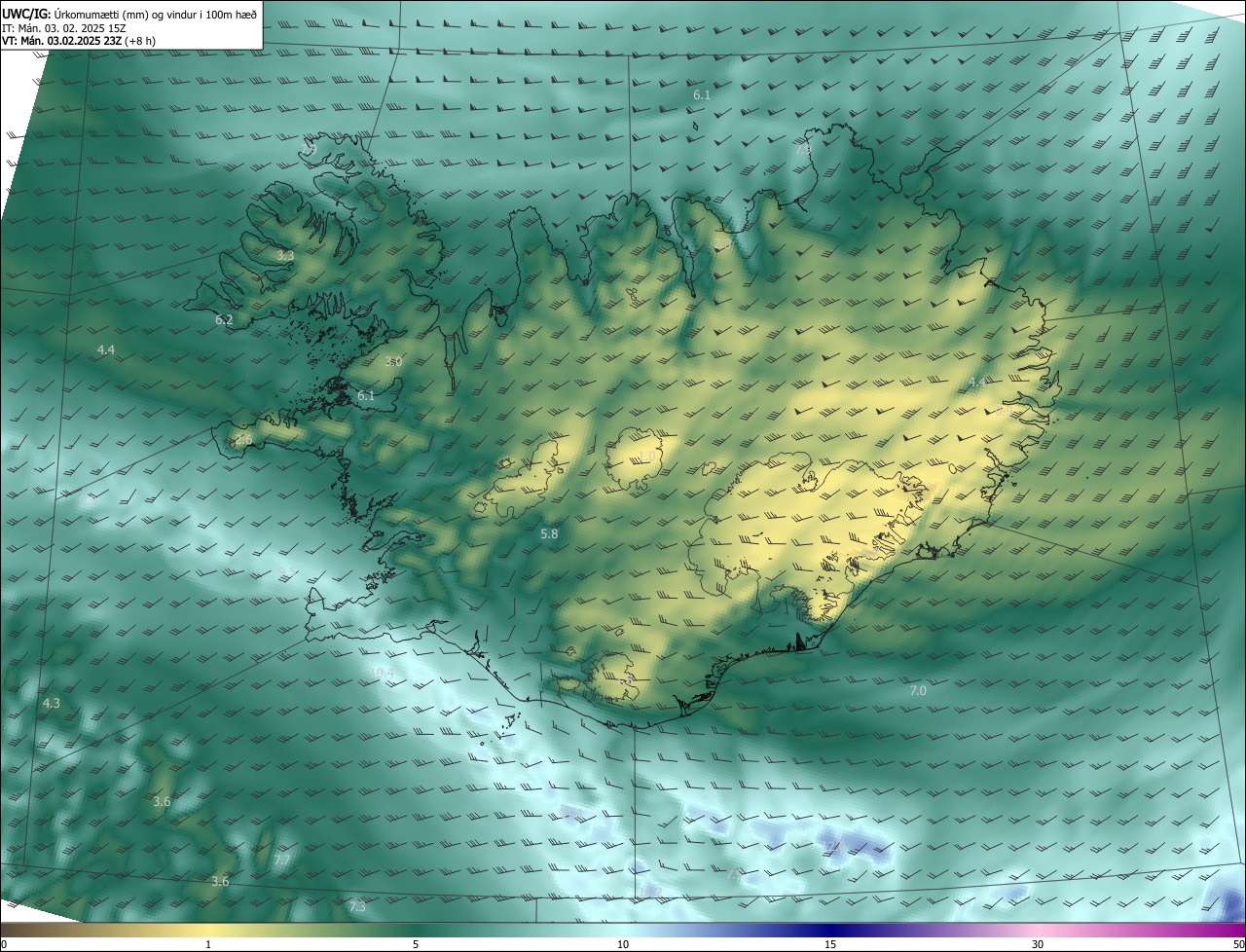Click the map title 'Úrkomumætti (mm) og vindur í 100m hæð'
This screenshot has height=952, width=1246.
[x=156, y=13]
